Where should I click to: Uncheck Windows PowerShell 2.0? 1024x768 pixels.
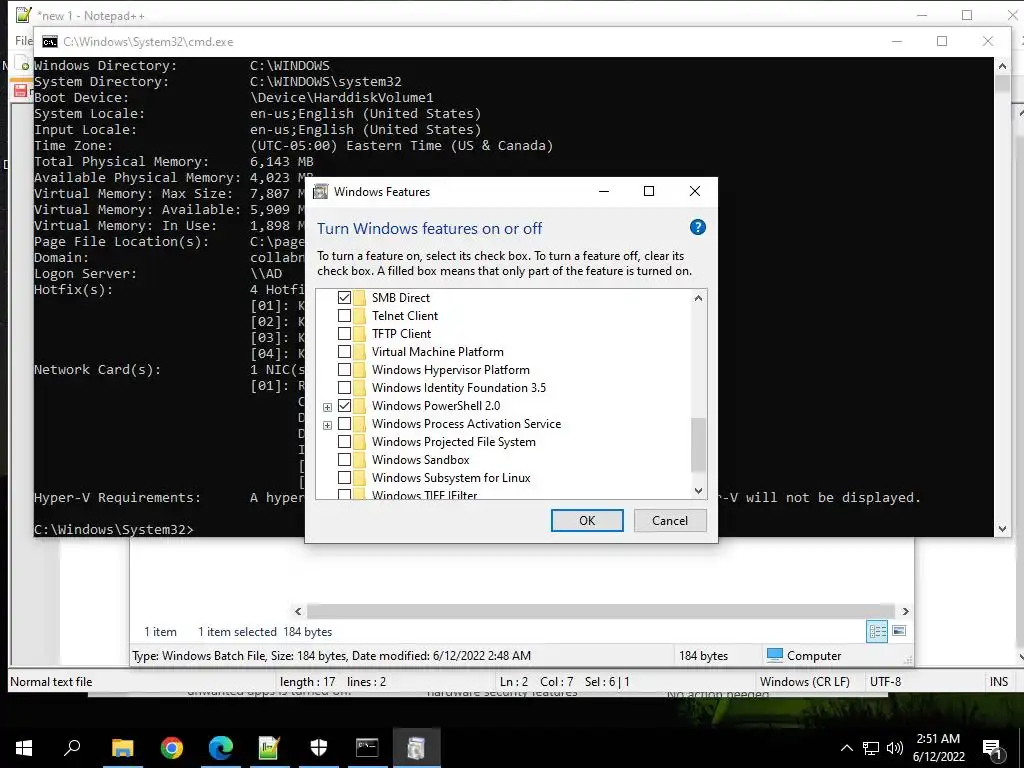click(344, 406)
